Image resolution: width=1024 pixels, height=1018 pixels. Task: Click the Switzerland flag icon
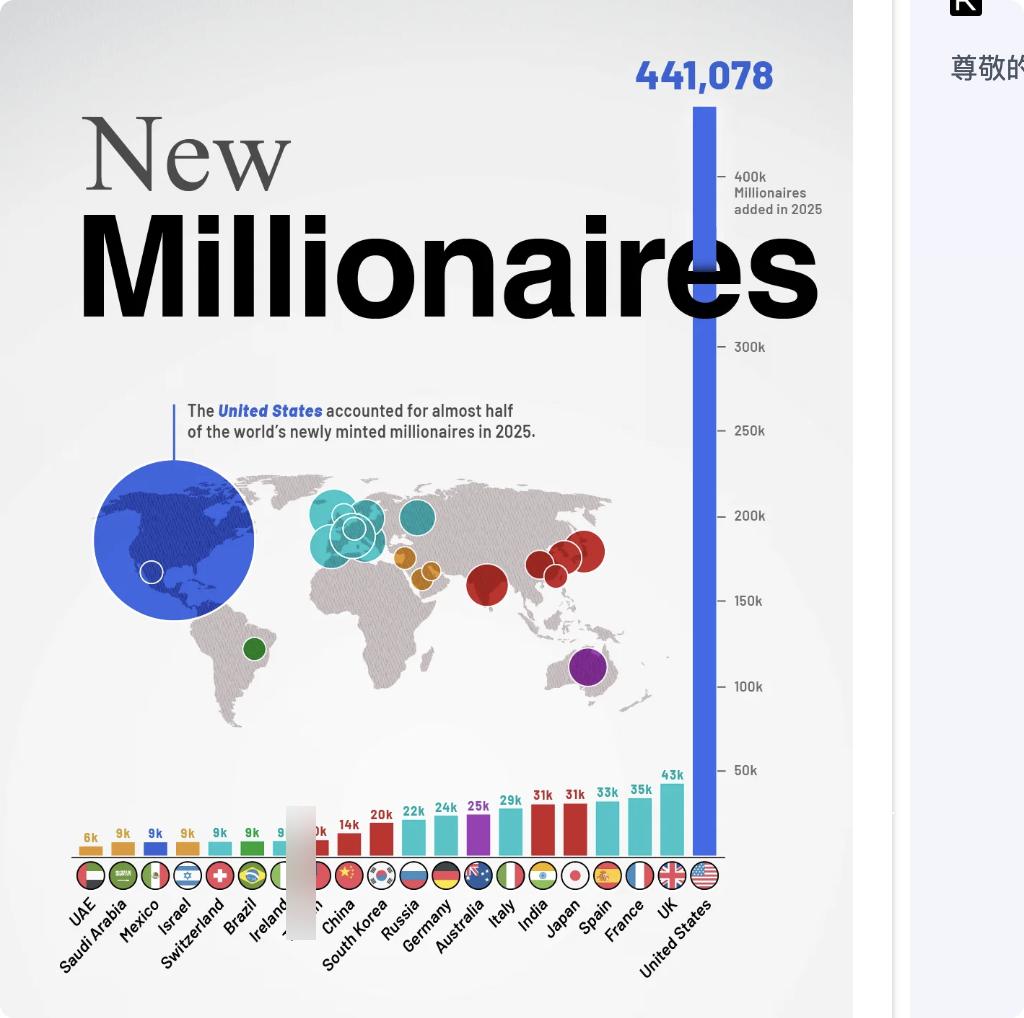(x=220, y=876)
